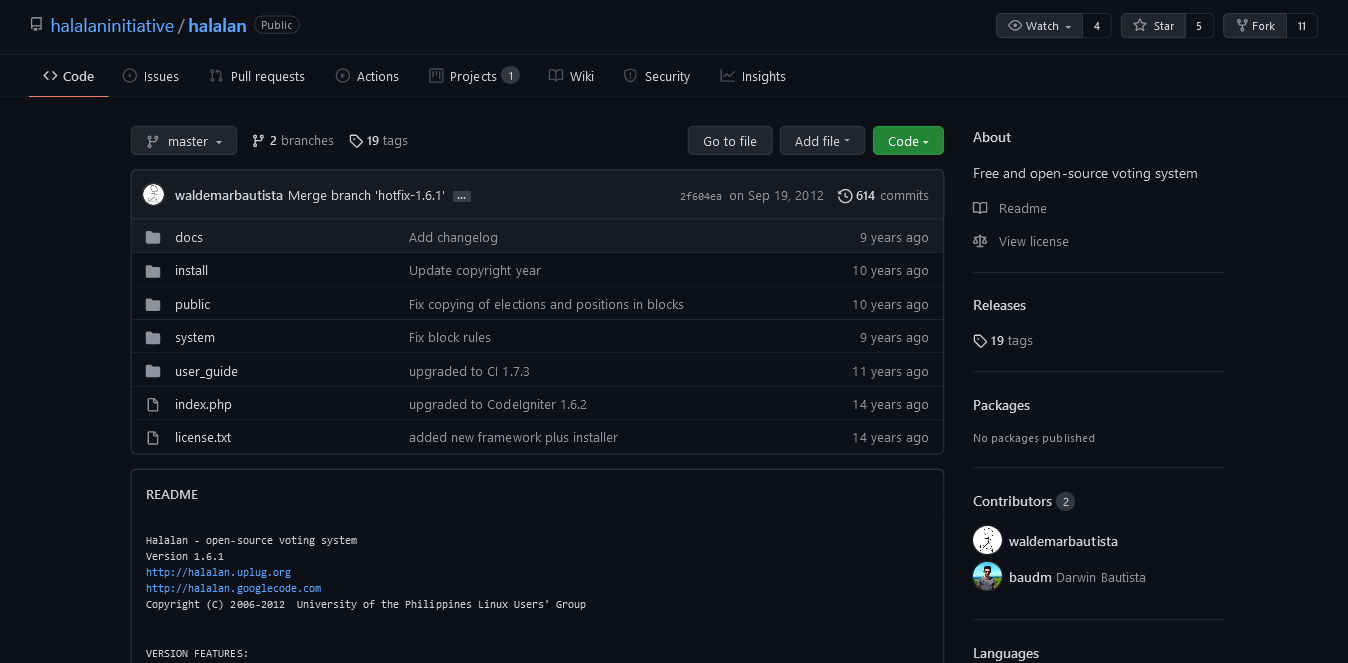Click the public folder icon
Screen dimensions: 1348x663
(x=153, y=304)
